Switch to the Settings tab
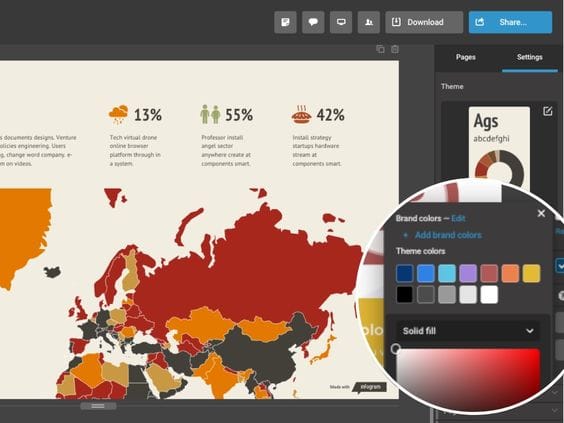Image resolution: width=564 pixels, height=423 pixels. [529, 57]
